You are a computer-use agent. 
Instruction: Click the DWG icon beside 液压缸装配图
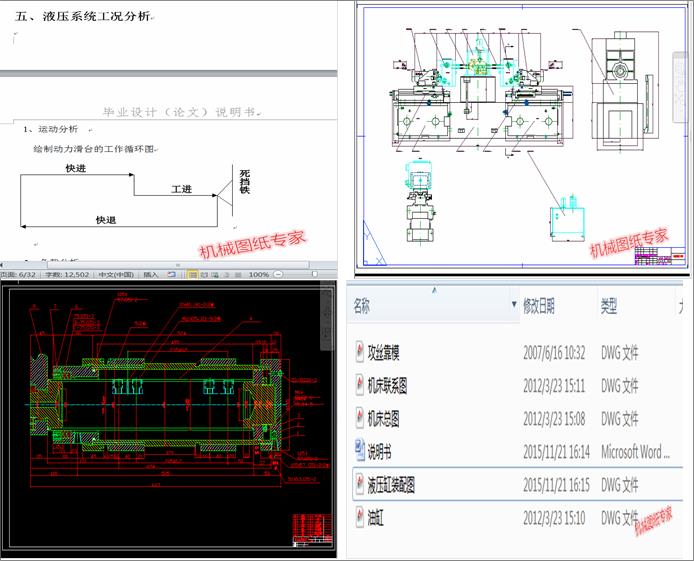359,484
